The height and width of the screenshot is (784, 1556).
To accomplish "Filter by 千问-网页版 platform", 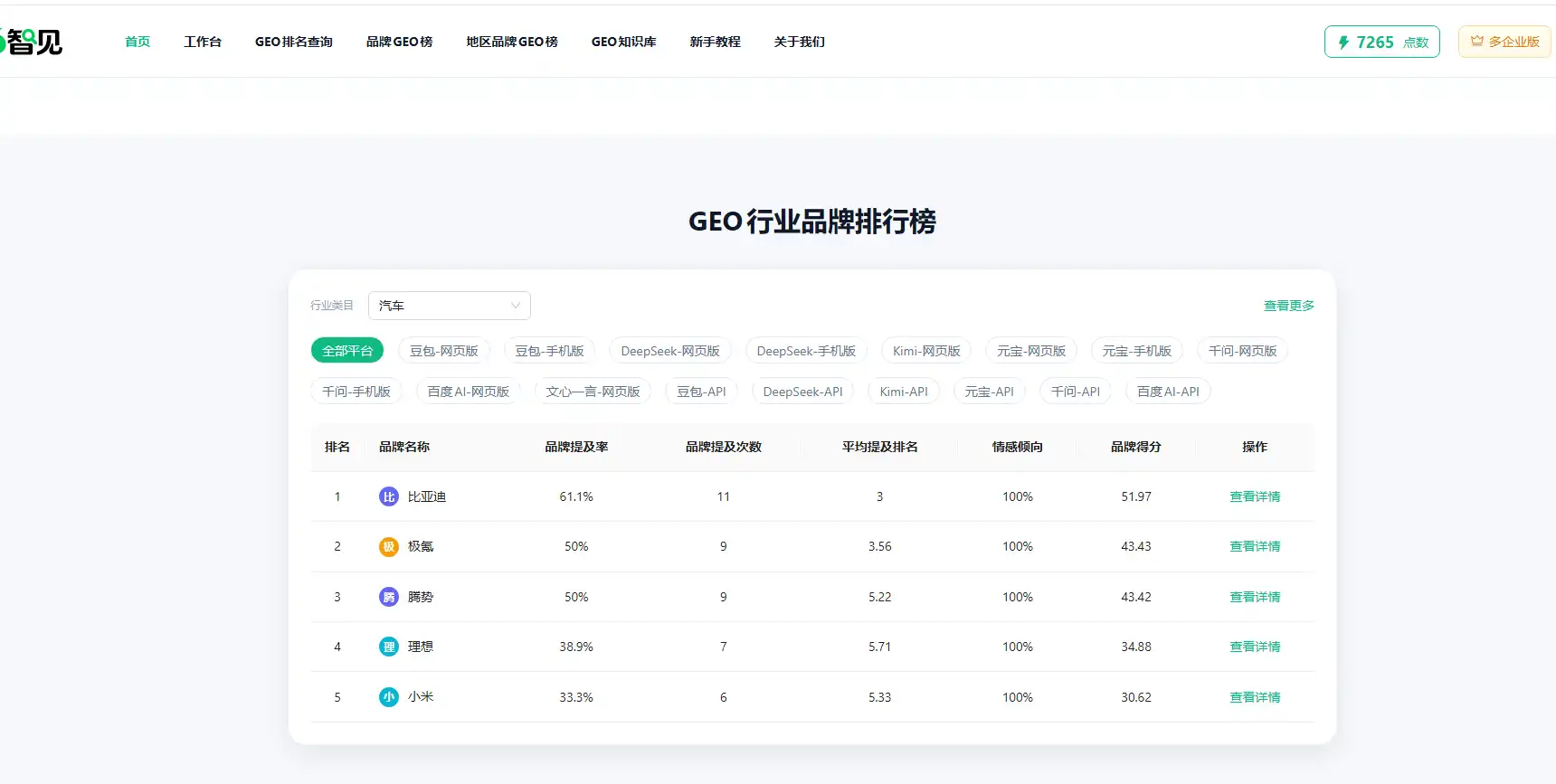I will [1243, 351].
